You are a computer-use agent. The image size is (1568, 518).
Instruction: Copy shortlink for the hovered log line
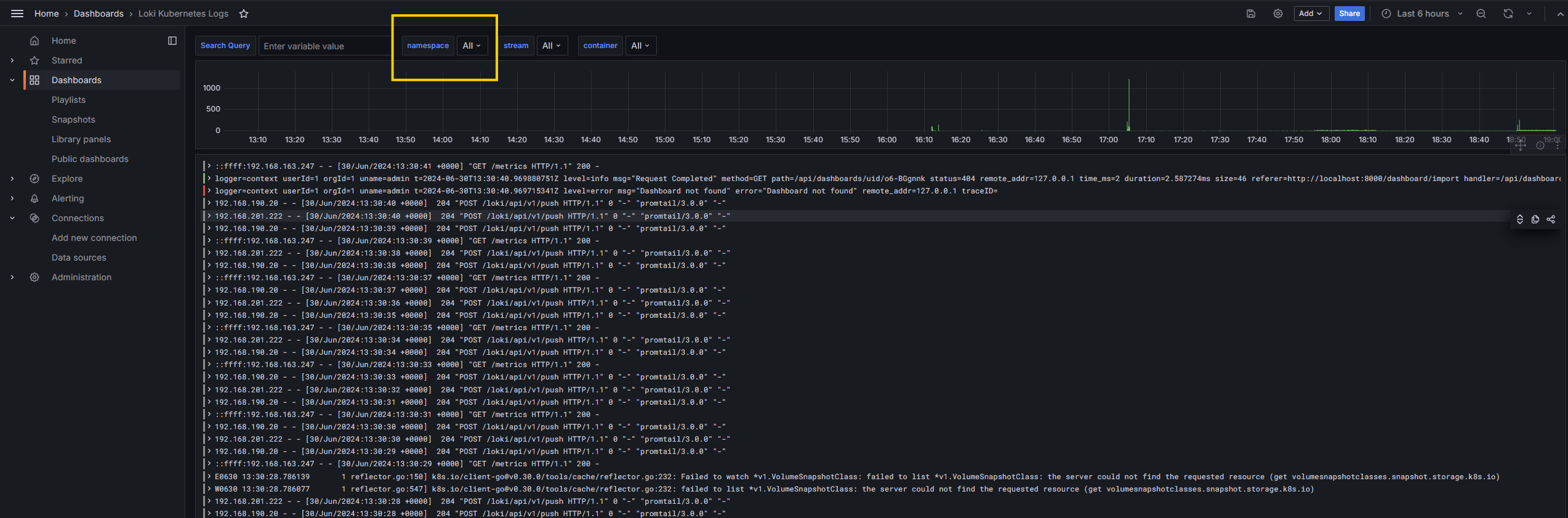coord(1551,219)
